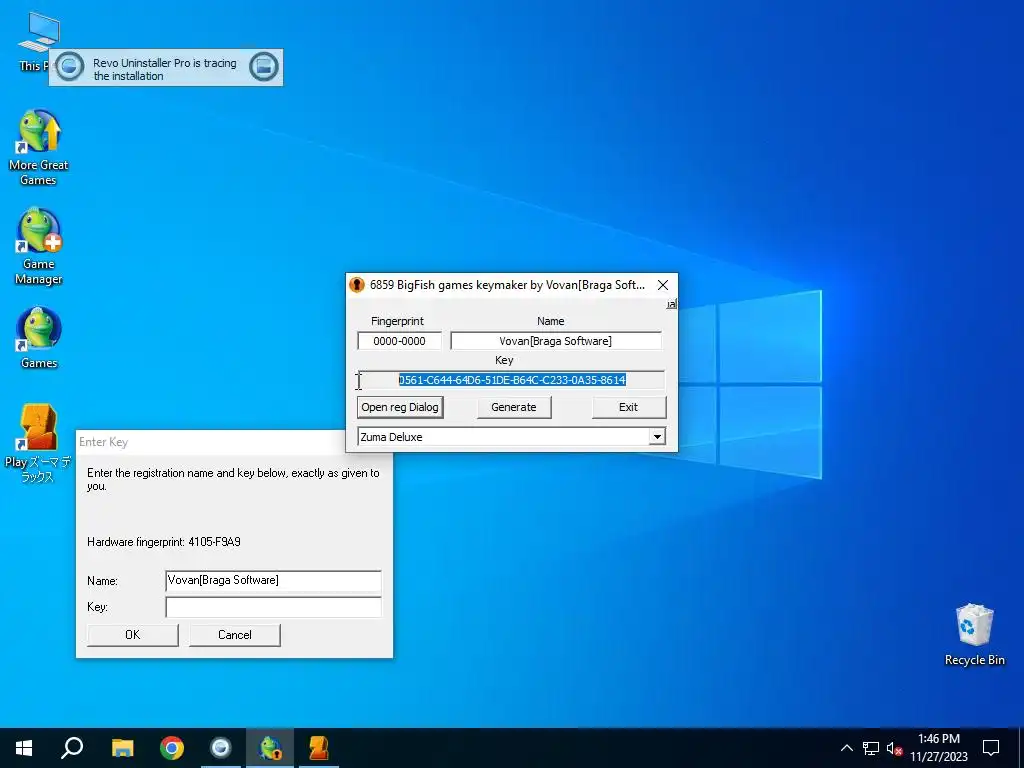Click the generated Key field

tap(511, 380)
